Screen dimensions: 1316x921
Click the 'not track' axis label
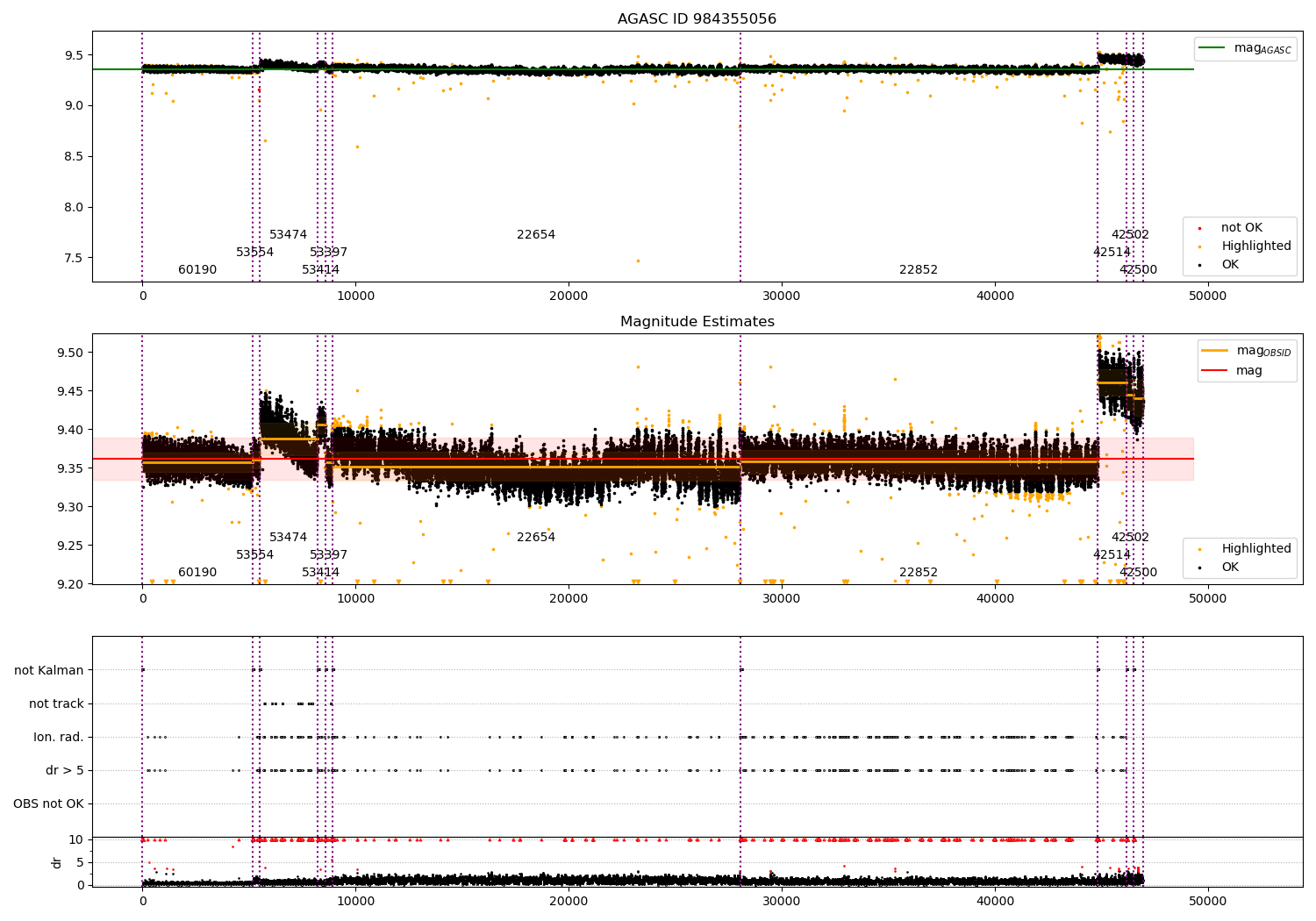click(56, 703)
